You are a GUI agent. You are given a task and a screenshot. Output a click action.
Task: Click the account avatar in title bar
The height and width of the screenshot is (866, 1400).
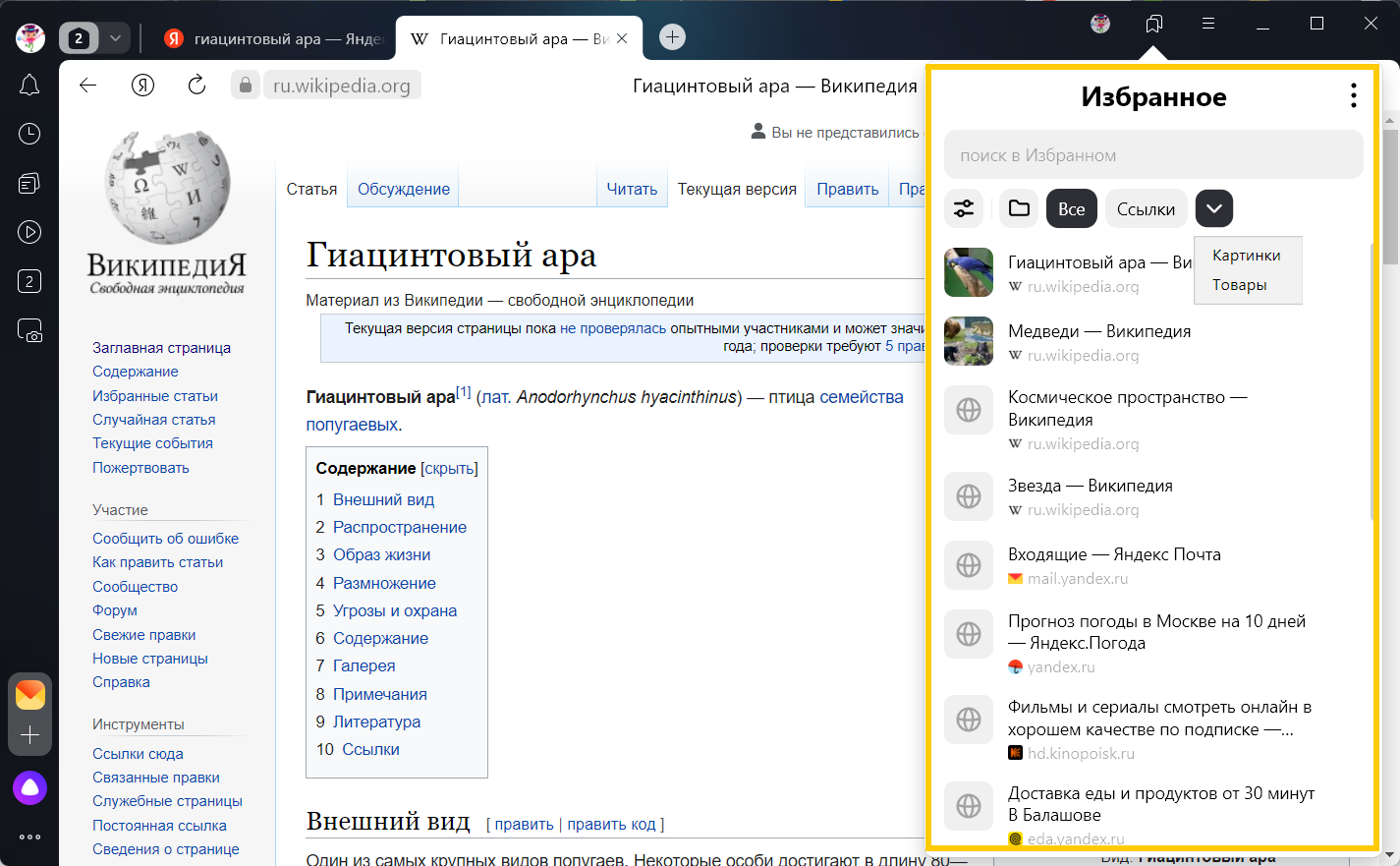click(1100, 24)
